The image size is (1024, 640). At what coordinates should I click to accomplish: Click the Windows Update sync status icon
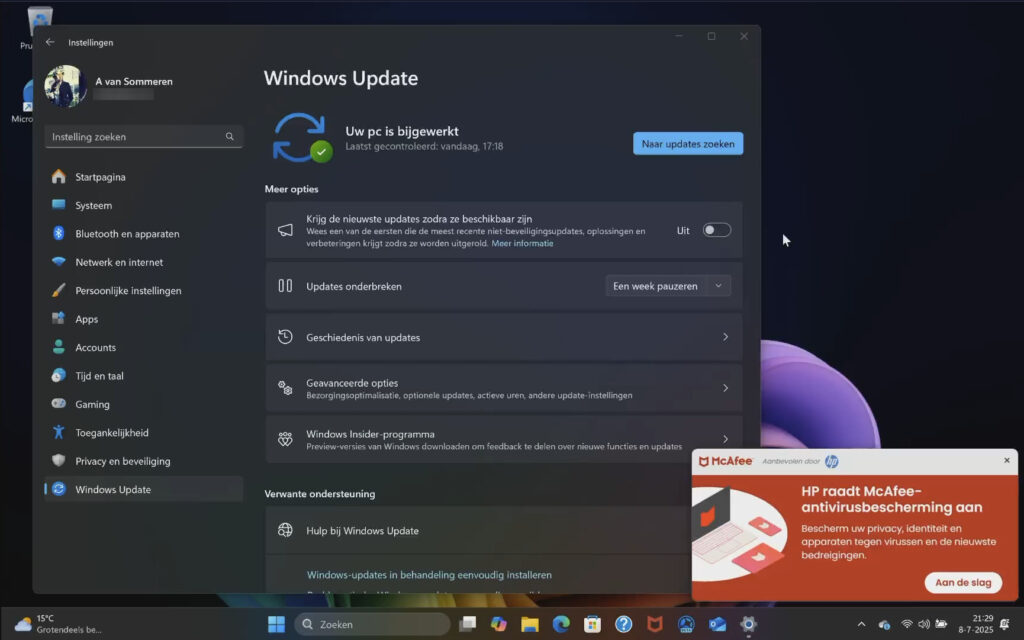(x=301, y=137)
